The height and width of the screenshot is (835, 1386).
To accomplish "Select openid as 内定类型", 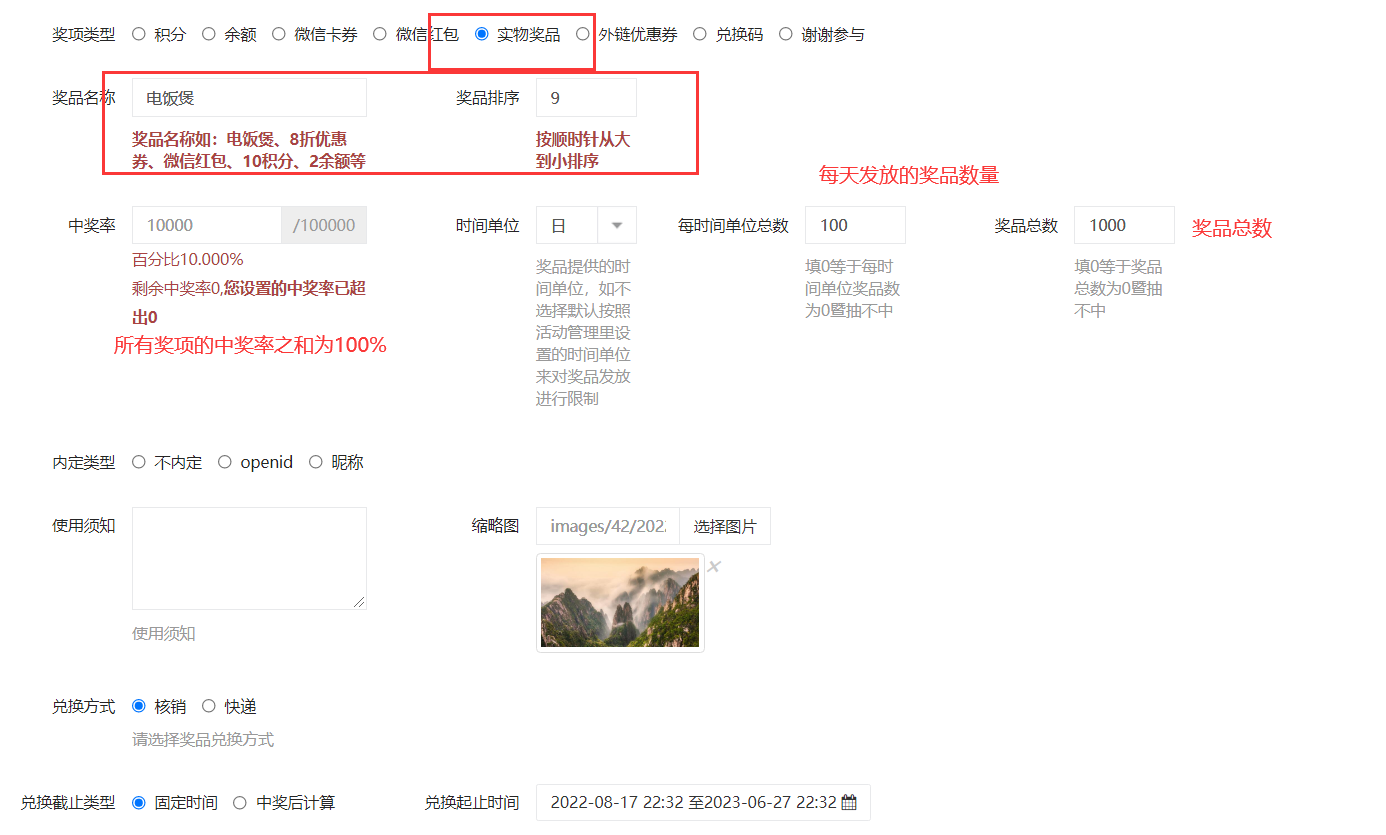I will coord(225,462).
